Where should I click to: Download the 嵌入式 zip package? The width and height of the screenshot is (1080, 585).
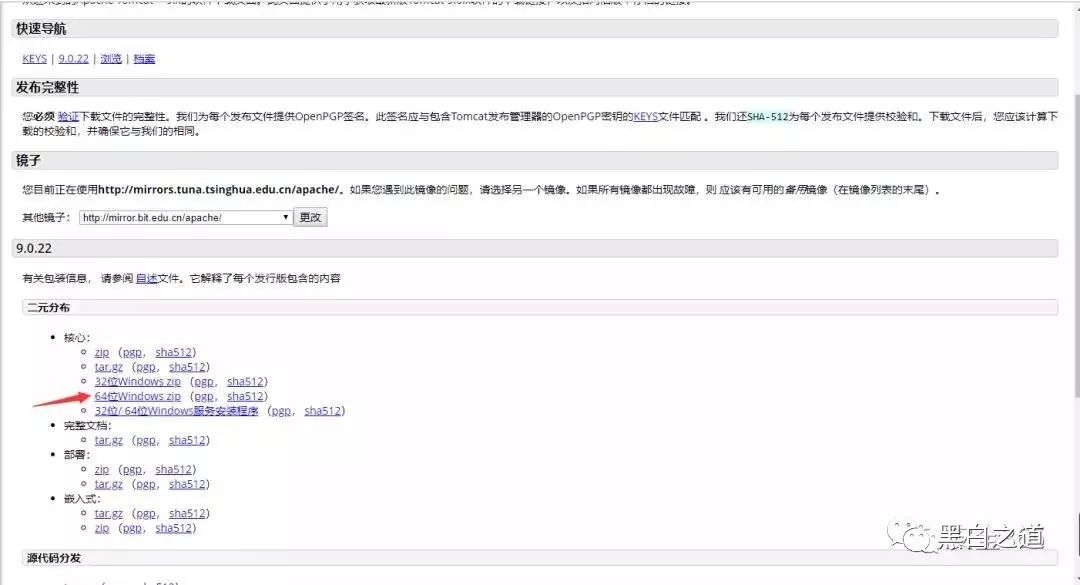pyautogui.click(x=102, y=528)
